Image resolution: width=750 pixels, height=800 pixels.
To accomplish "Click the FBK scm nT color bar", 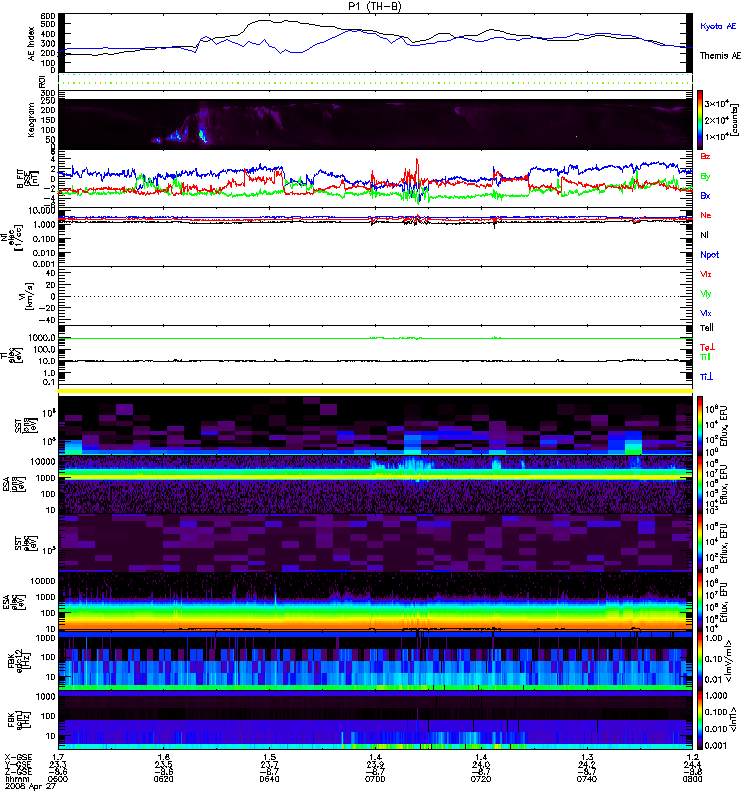I will (x=700, y=720).
